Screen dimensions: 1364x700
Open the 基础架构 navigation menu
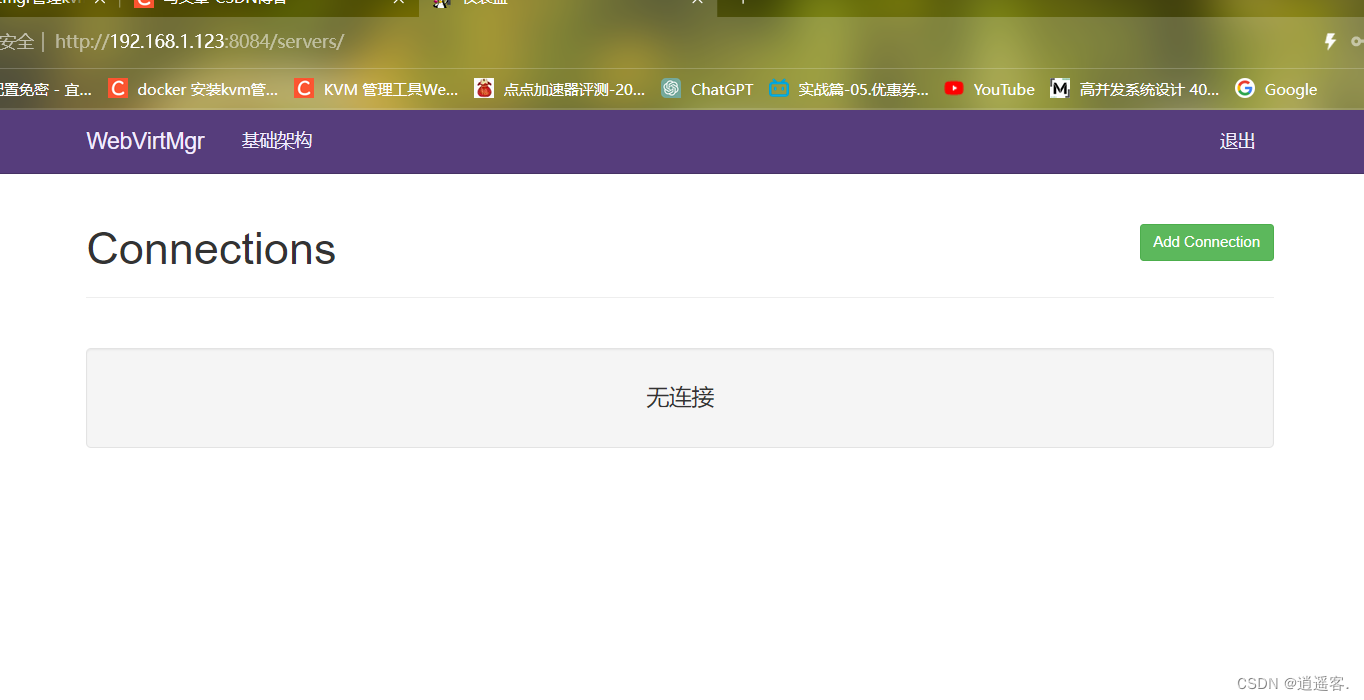276,141
